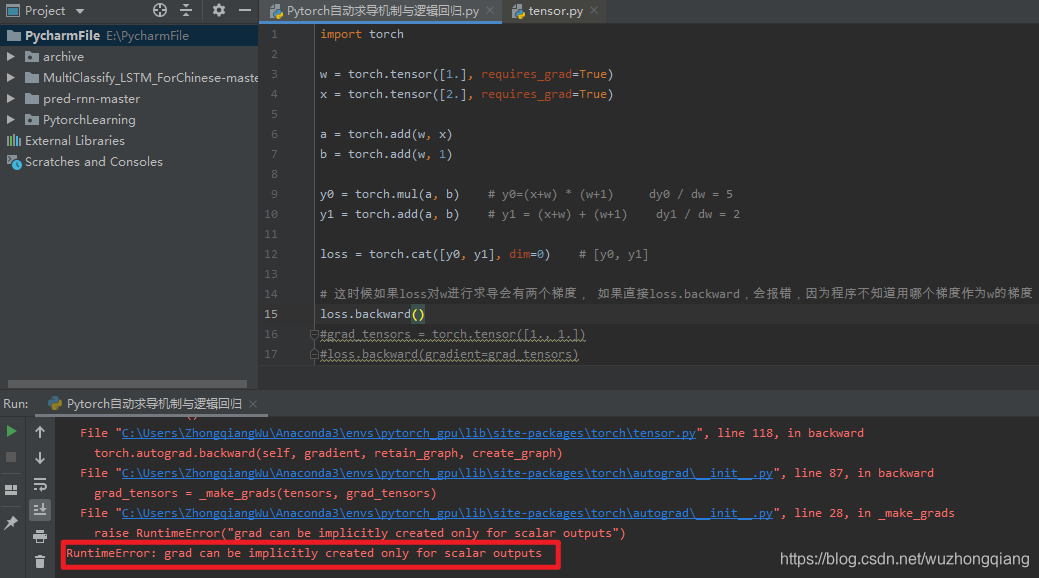Image resolution: width=1039 pixels, height=578 pixels.
Task: Open autograd __init__.py link at line 87
Action: 447,473
